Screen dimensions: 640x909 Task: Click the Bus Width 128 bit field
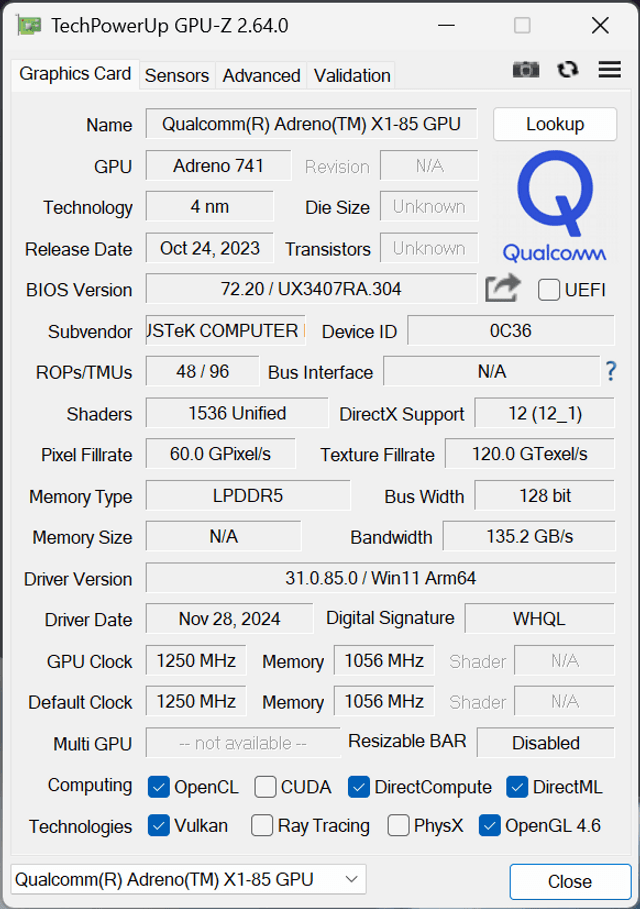[544, 495]
